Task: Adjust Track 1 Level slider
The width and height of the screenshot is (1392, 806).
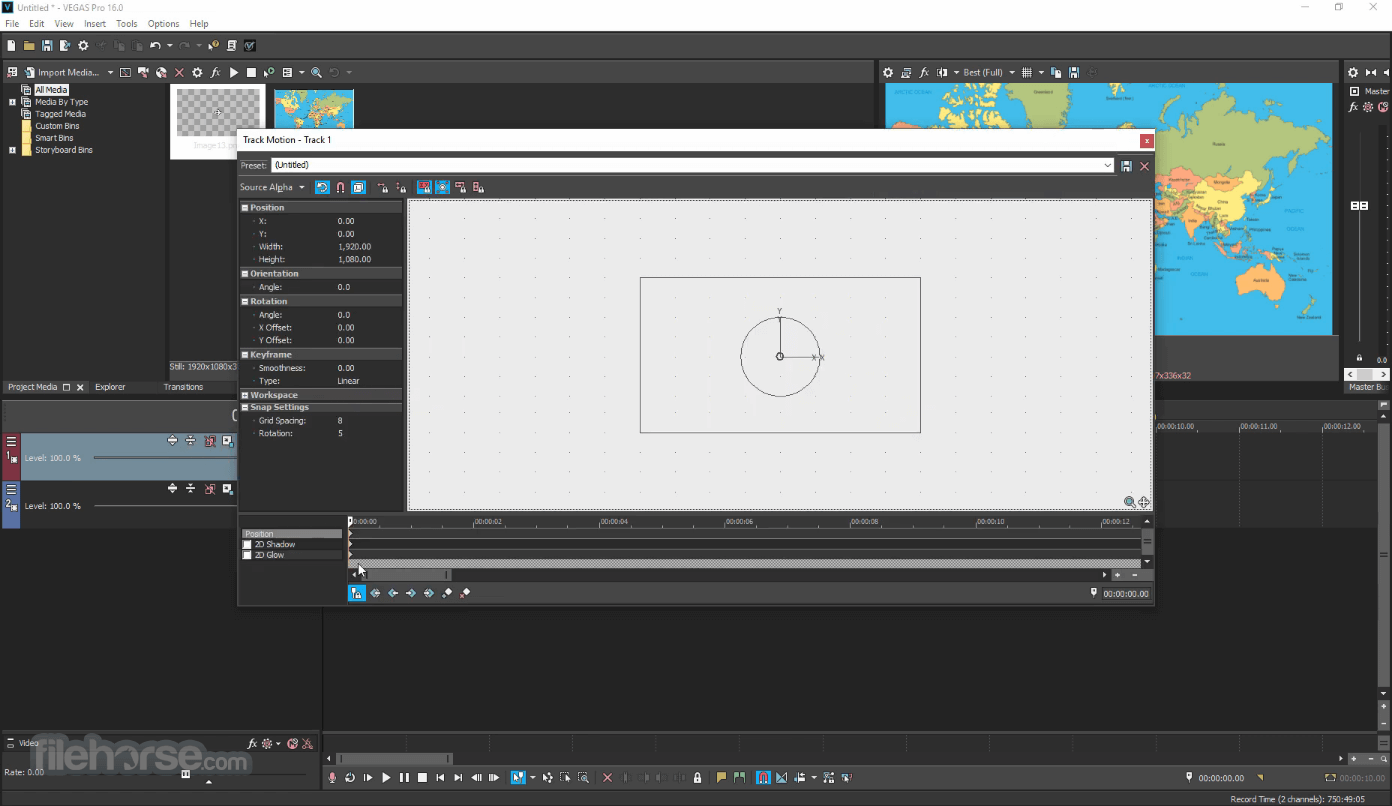Action: click(165, 458)
